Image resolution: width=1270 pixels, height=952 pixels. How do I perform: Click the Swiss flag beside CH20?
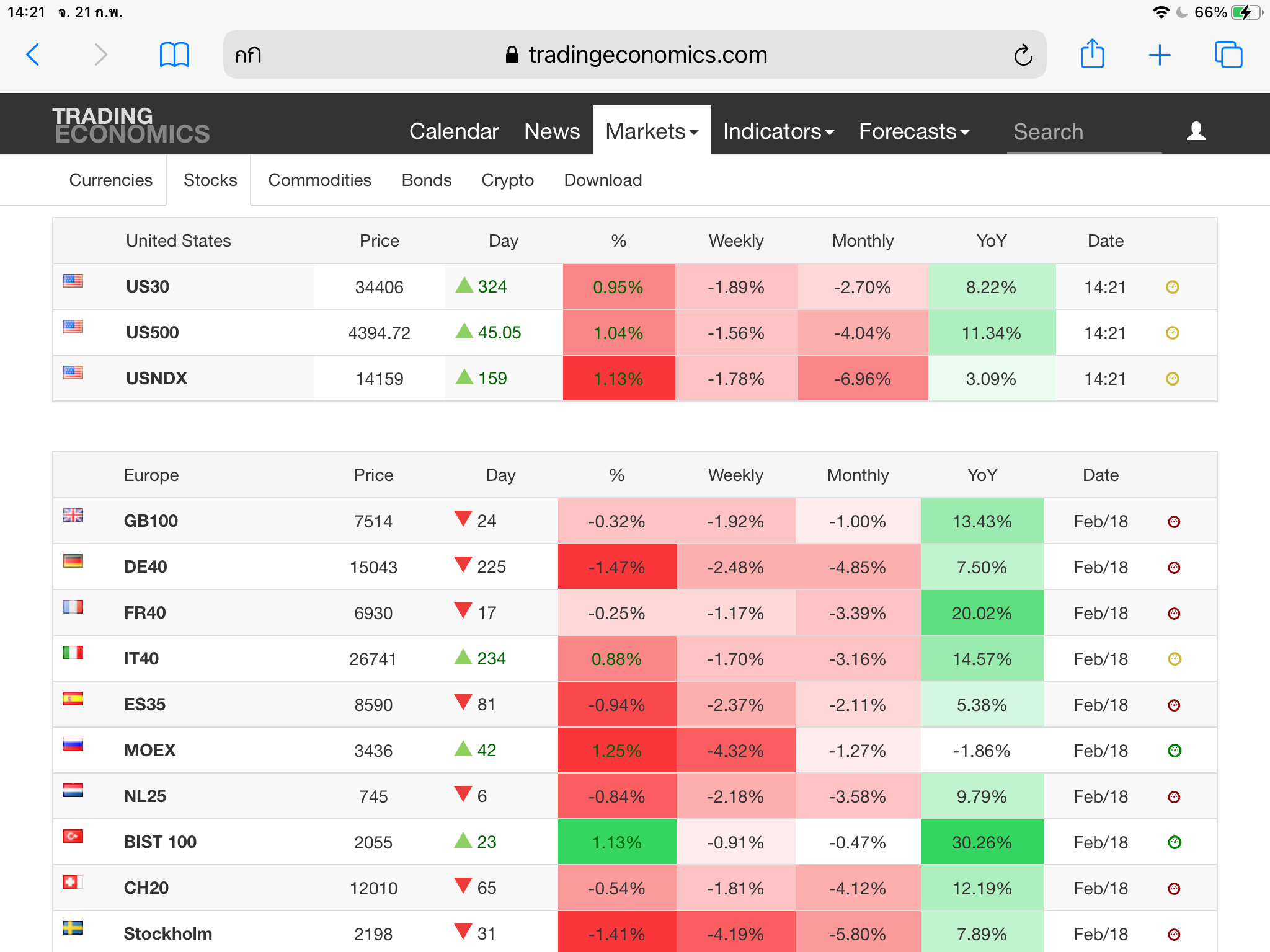[73, 882]
